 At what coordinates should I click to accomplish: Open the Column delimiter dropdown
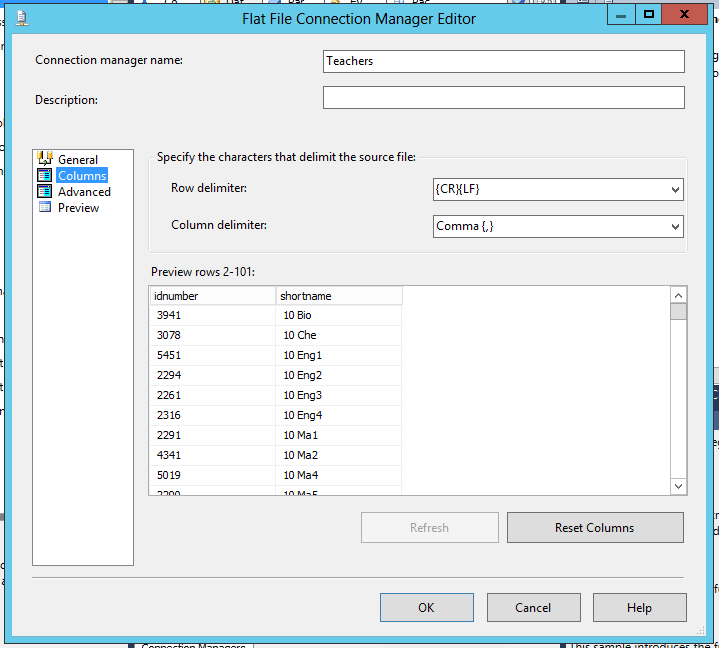click(675, 227)
